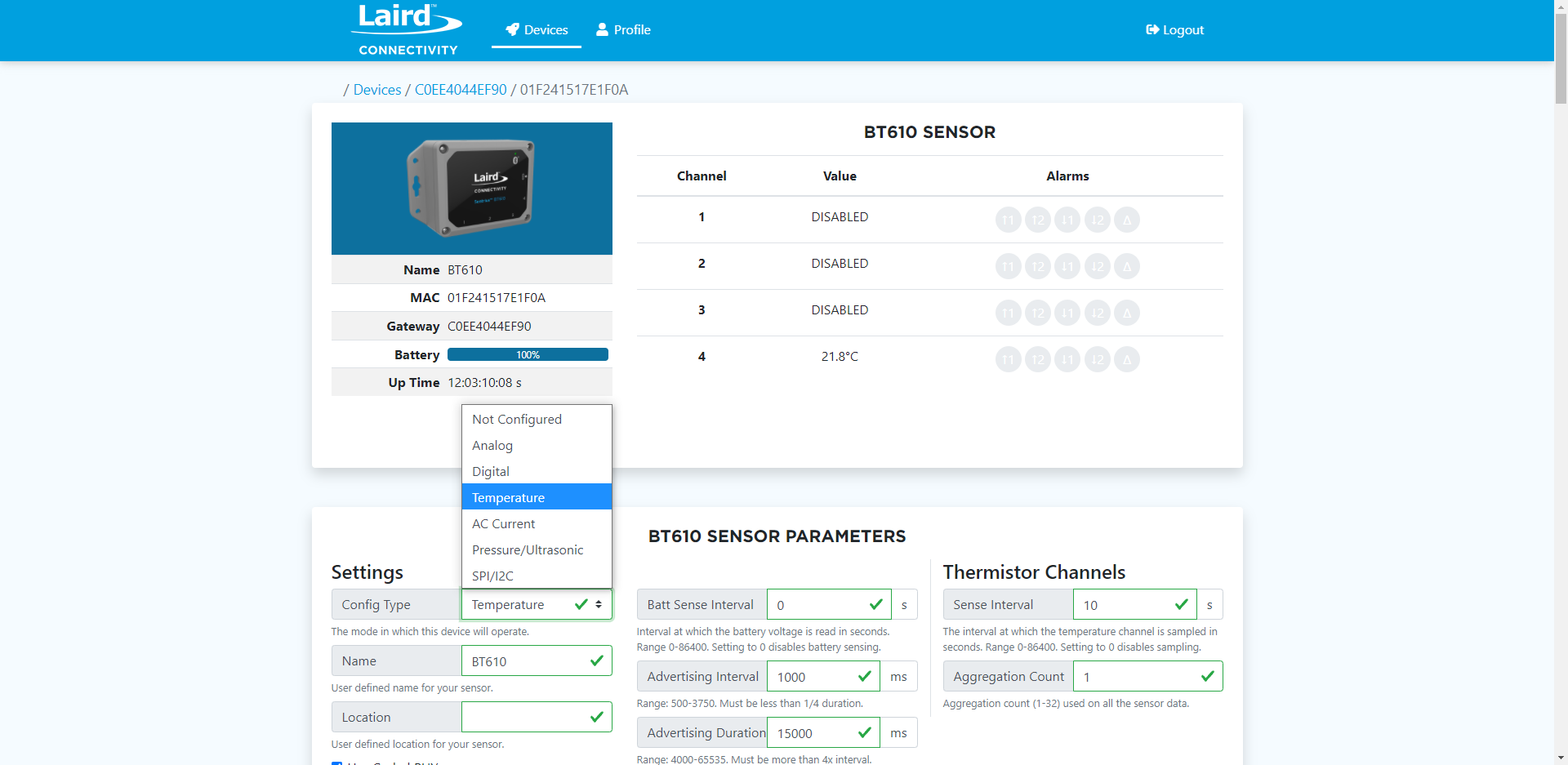The width and height of the screenshot is (1568, 765).
Task: Click channel 4 low alarm 2 icon
Action: click(x=1097, y=359)
